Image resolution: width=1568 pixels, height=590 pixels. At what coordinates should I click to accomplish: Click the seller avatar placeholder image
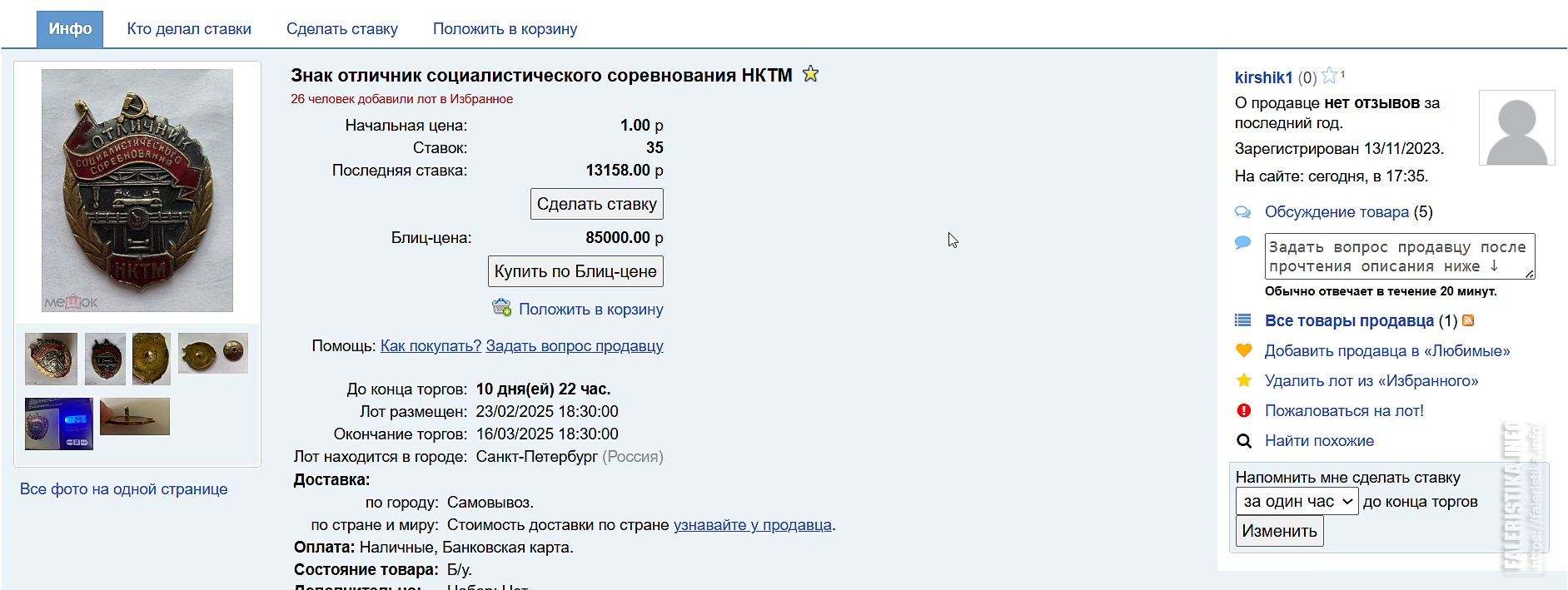click(x=1516, y=128)
